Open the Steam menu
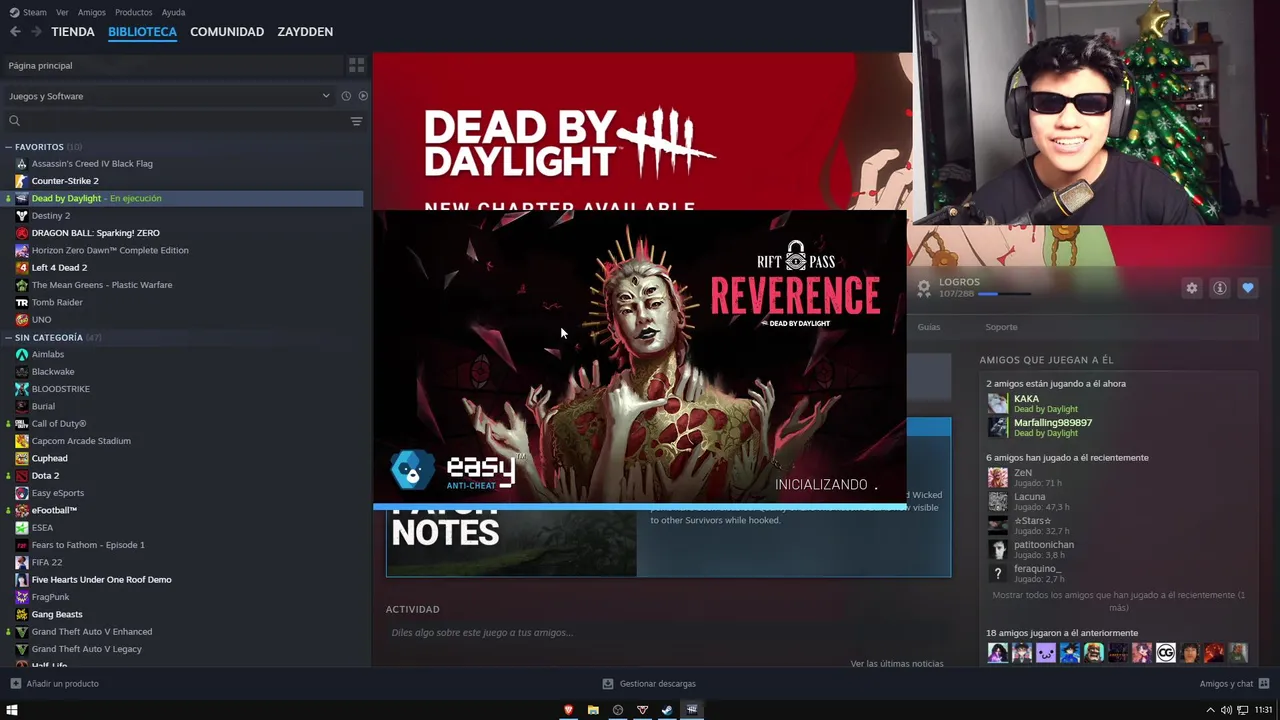The height and width of the screenshot is (720, 1280). point(28,12)
